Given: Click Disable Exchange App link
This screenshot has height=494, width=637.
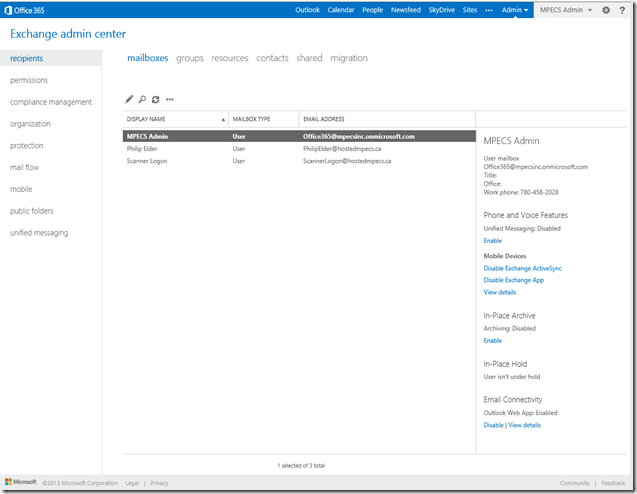Looking at the screenshot, I should coord(514,280).
